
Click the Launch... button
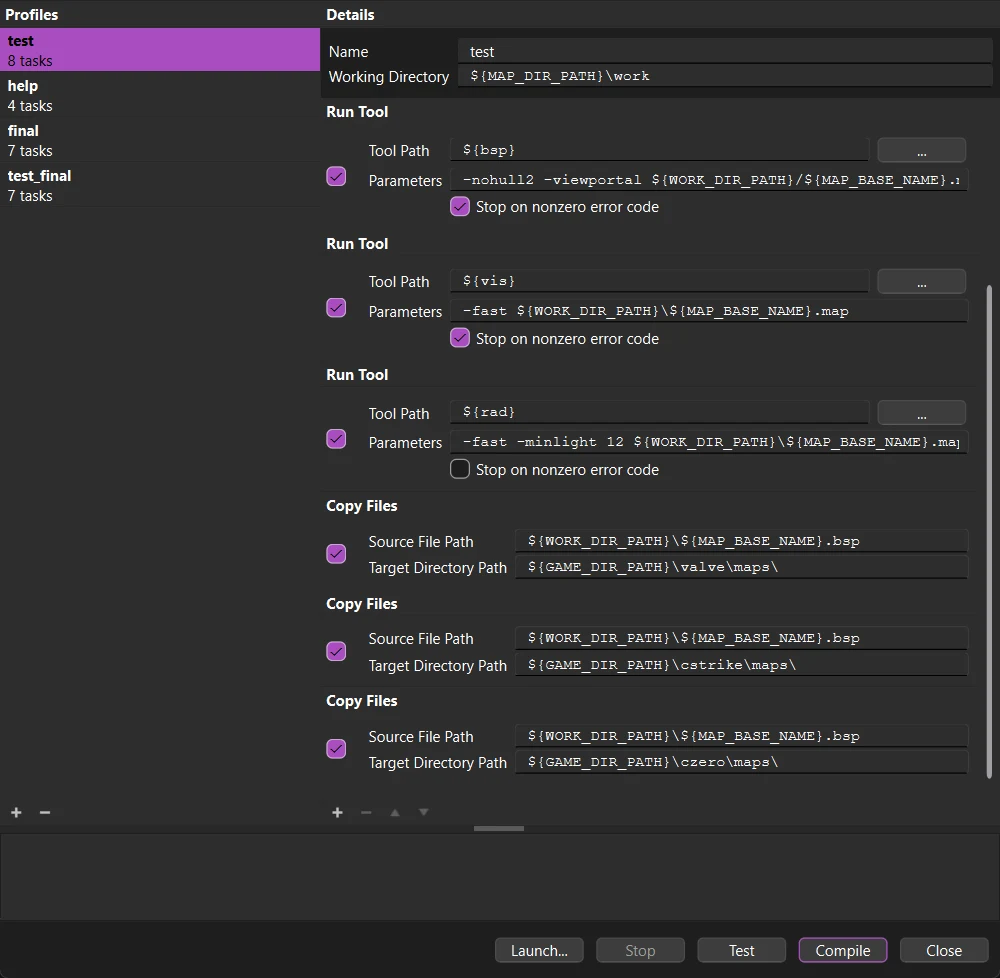coord(539,951)
